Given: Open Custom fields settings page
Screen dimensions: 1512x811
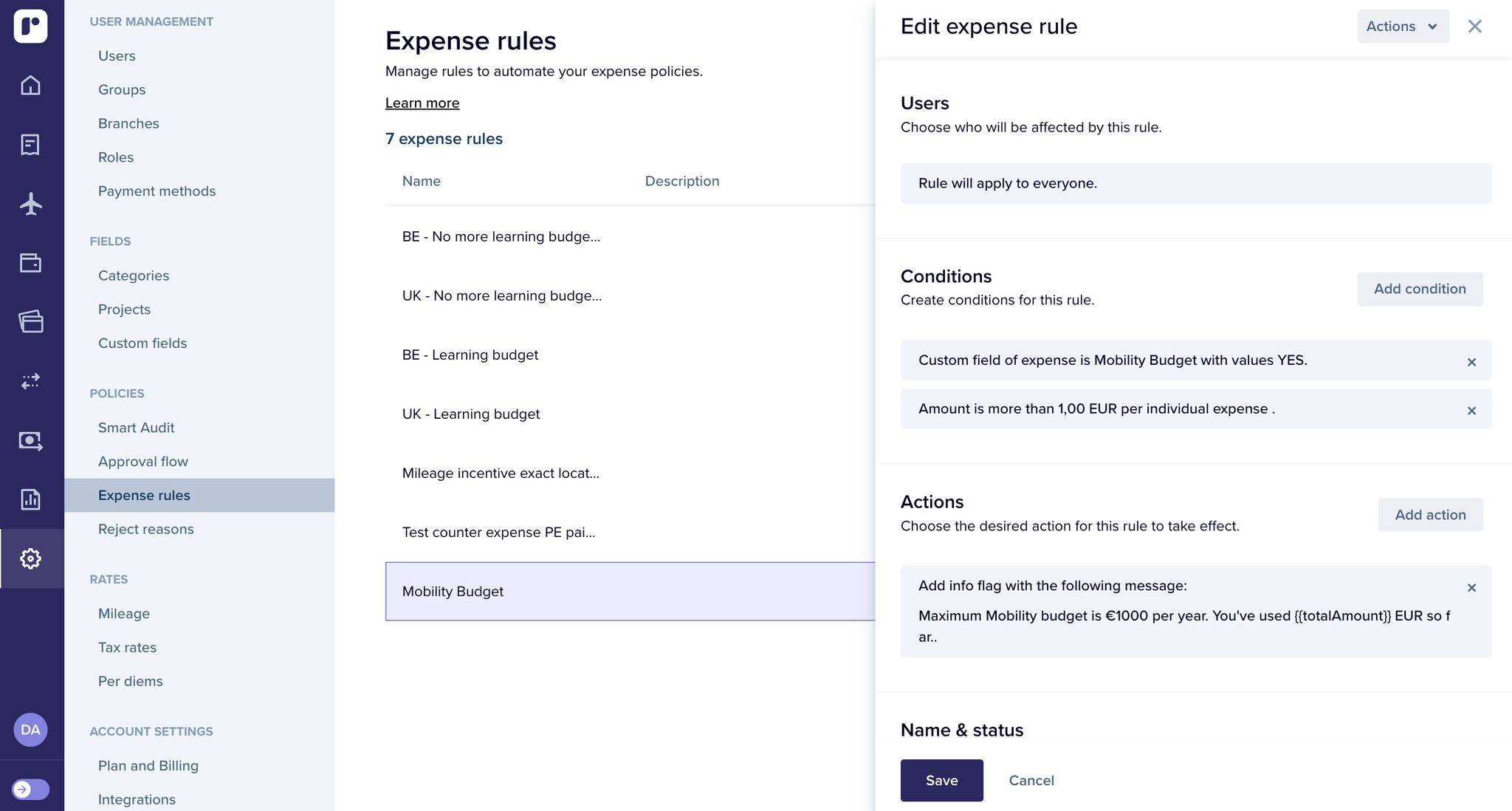Looking at the screenshot, I should [142, 343].
